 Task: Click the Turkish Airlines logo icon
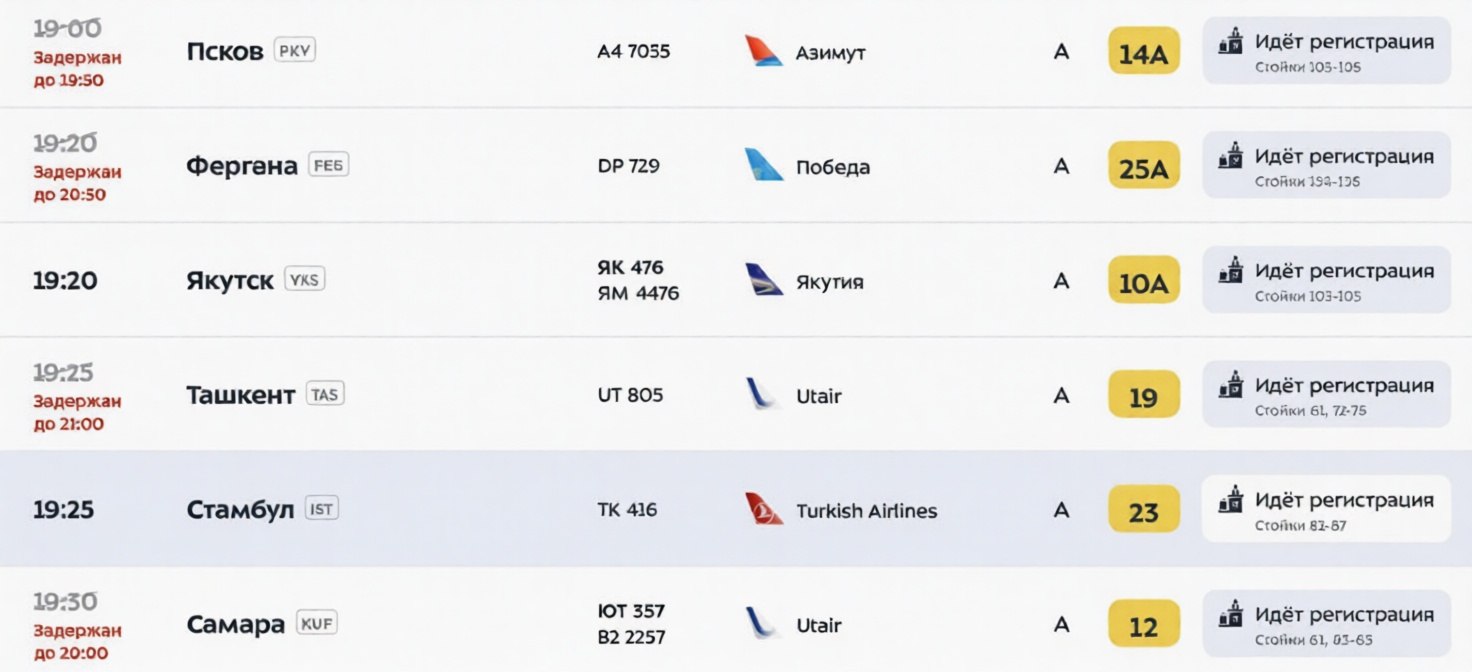(764, 509)
